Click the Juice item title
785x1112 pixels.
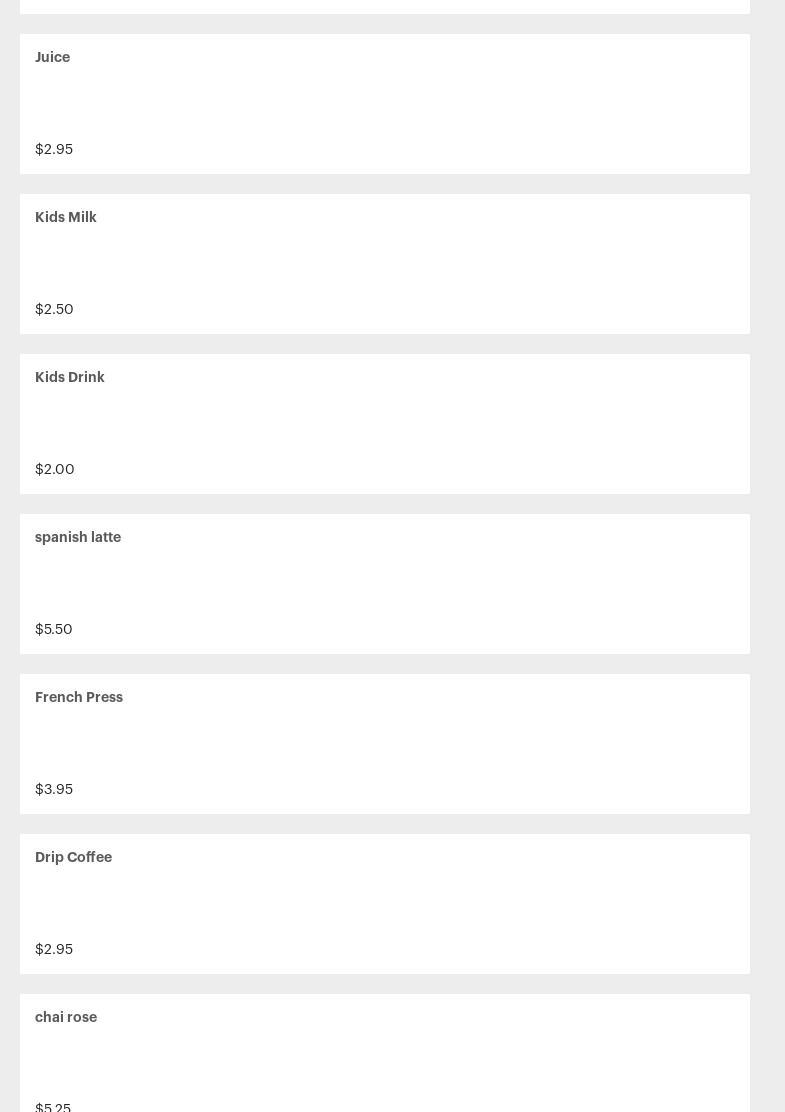click(x=52, y=57)
